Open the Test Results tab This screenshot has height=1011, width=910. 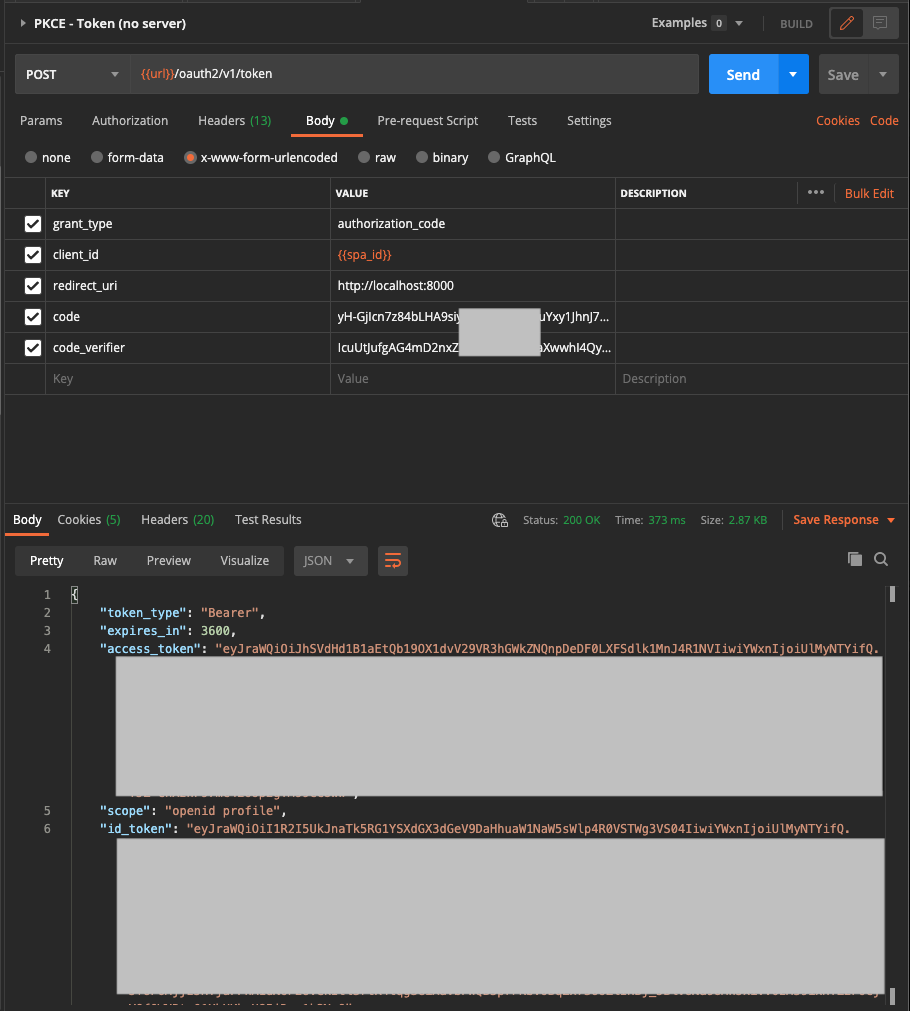point(268,520)
